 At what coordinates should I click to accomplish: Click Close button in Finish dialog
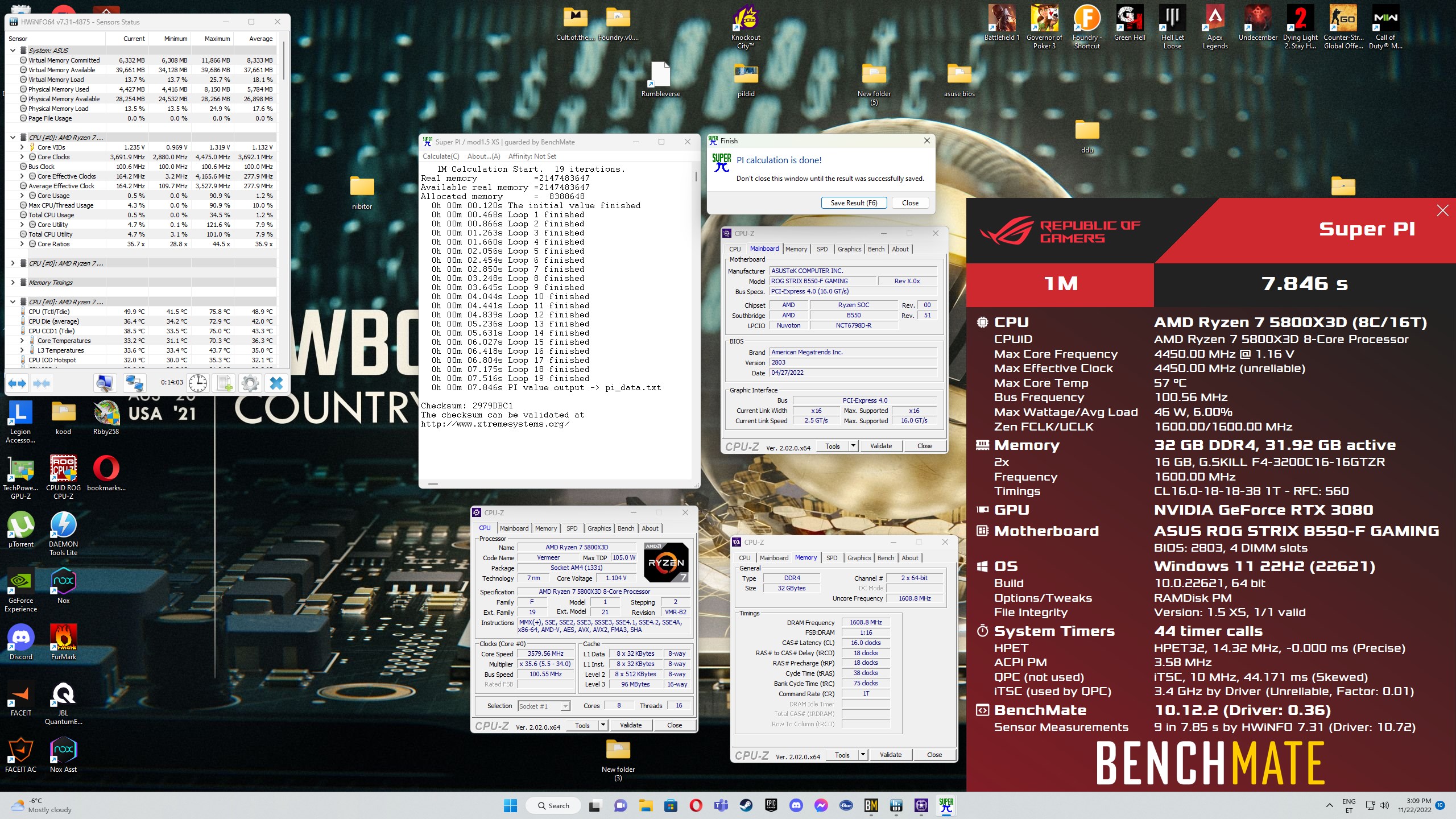click(910, 203)
